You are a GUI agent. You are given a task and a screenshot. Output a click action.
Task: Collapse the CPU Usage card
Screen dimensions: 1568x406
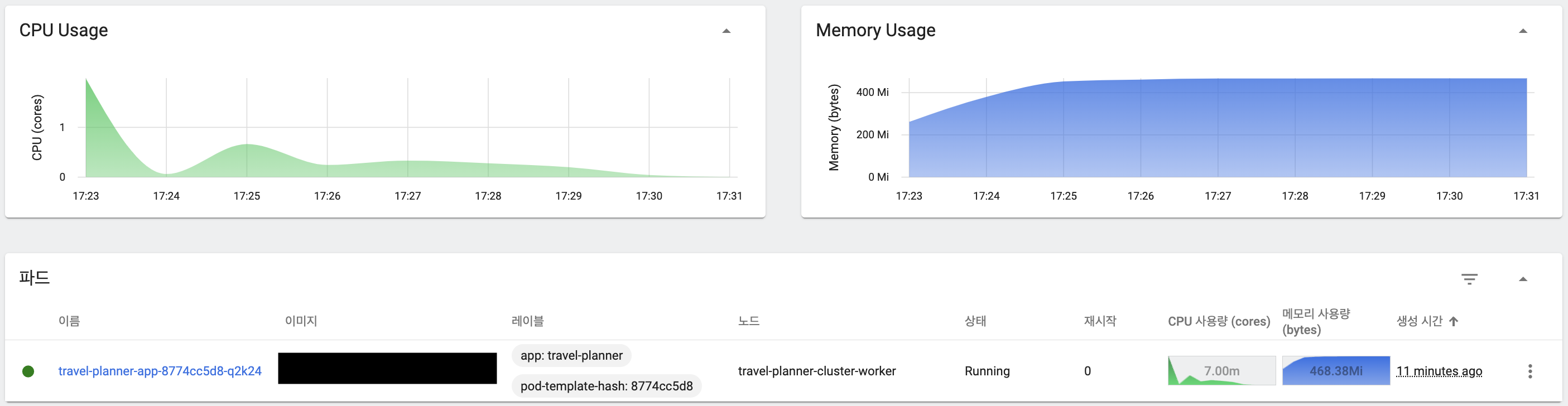[726, 31]
